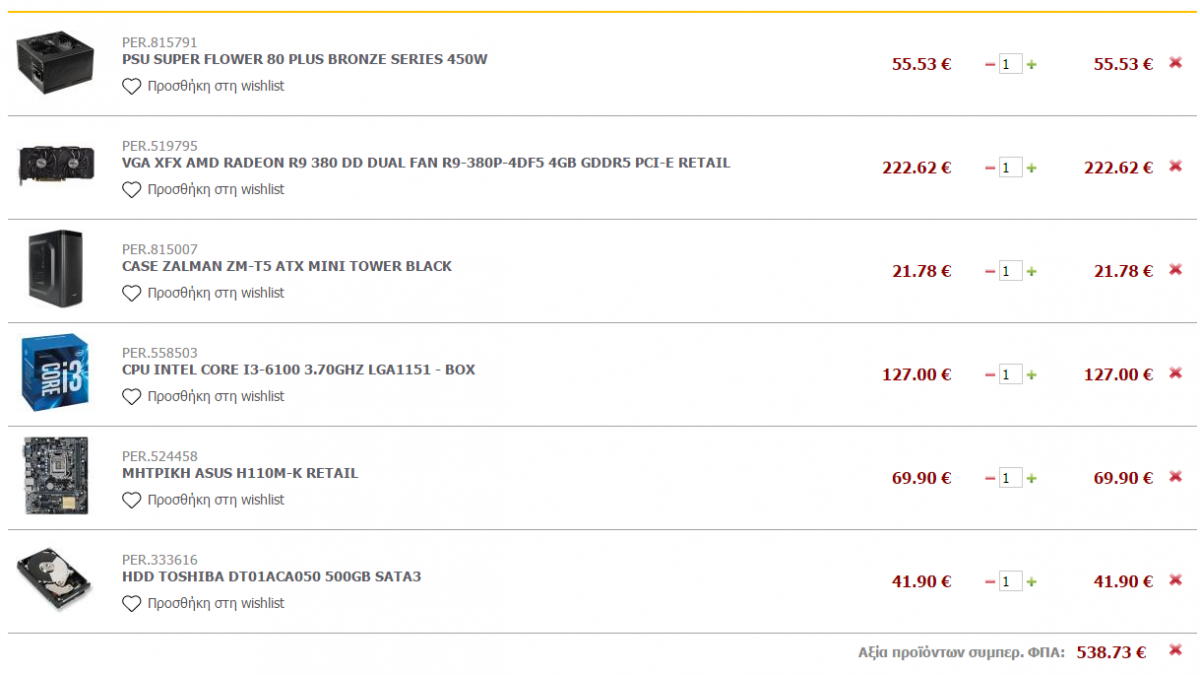Click wishlist heart under Radeon R9 380
This screenshot has height=675, width=1200.
tap(132, 189)
